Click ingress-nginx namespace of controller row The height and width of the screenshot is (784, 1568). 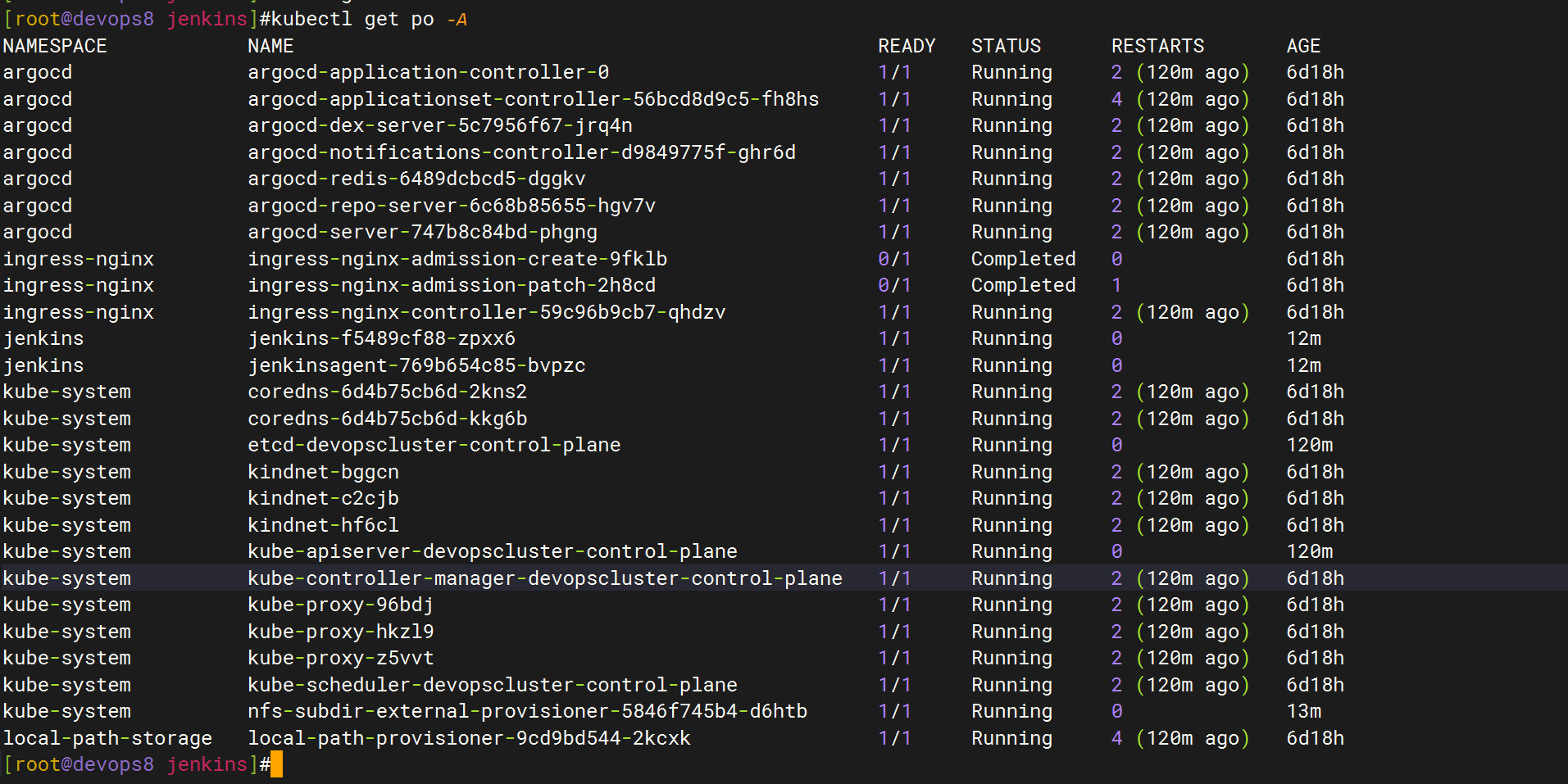[x=79, y=312]
